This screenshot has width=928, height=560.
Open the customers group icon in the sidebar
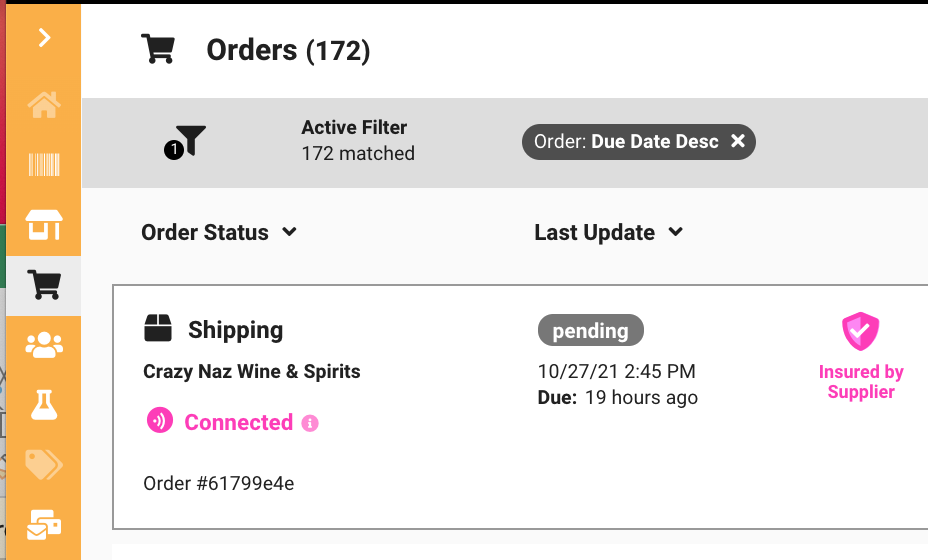point(44,345)
